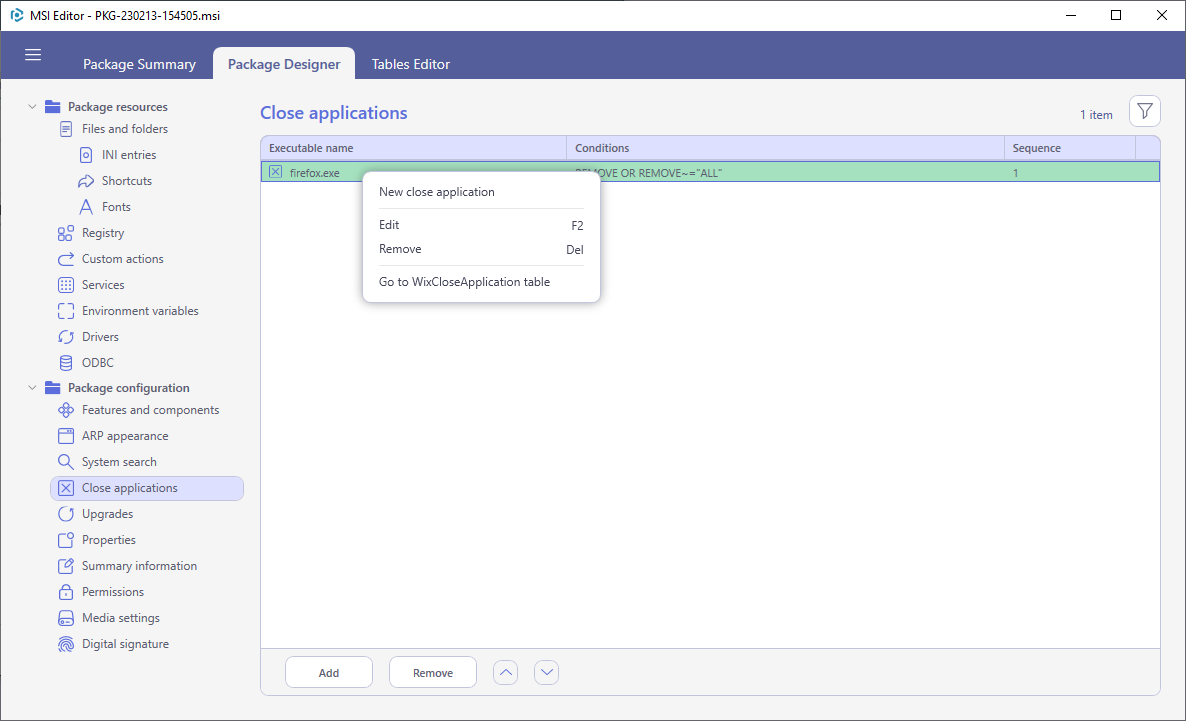Click the Close applications X icon in sidebar
The image size is (1186, 721).
(x=66, y=488)
